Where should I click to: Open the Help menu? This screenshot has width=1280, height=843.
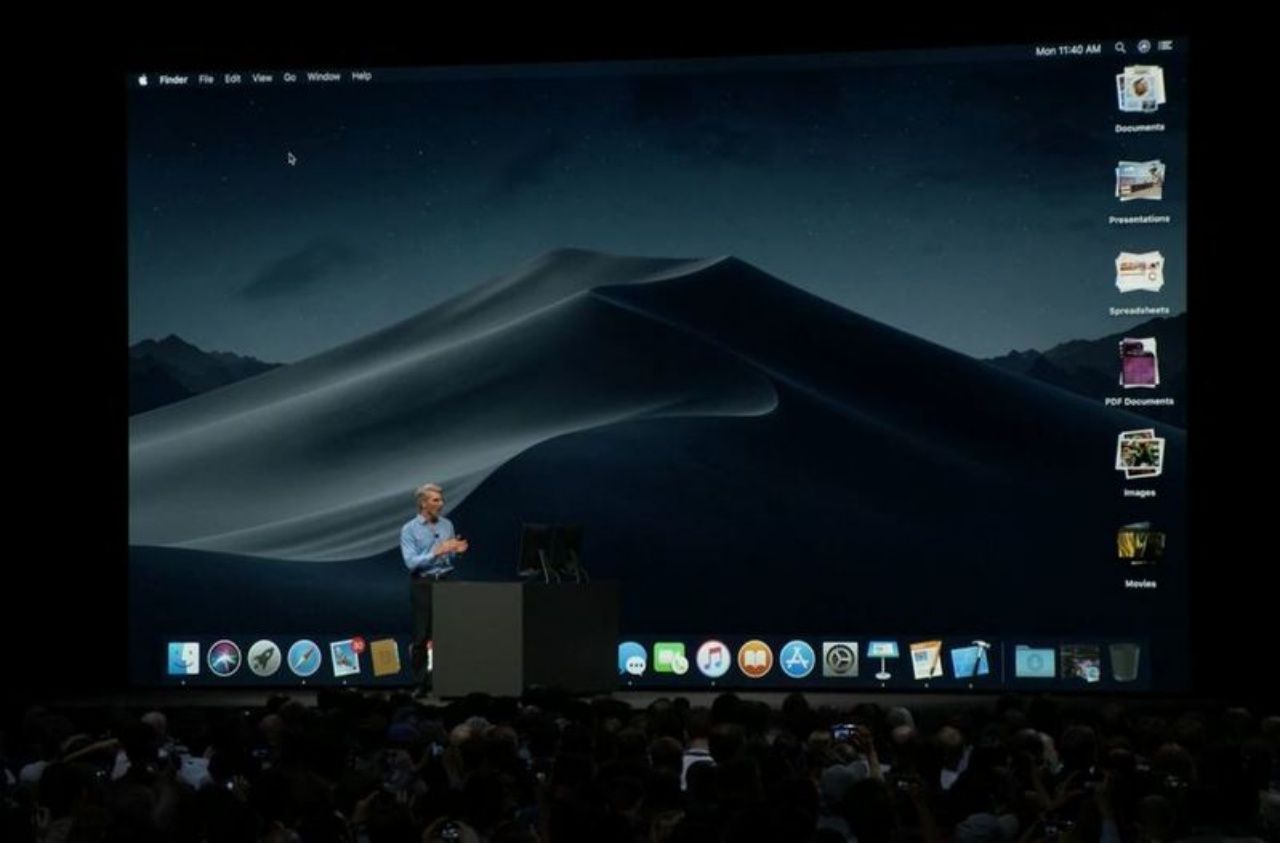361,76
